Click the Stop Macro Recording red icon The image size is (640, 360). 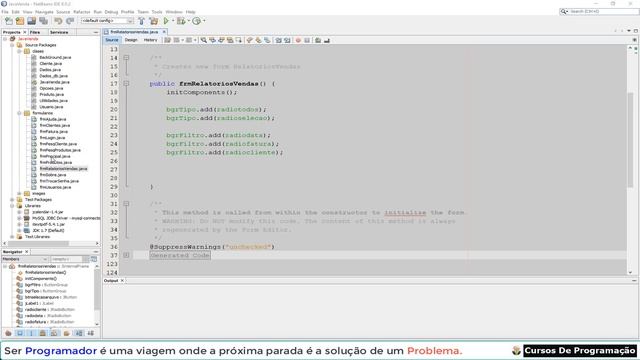tap(298, 40)
